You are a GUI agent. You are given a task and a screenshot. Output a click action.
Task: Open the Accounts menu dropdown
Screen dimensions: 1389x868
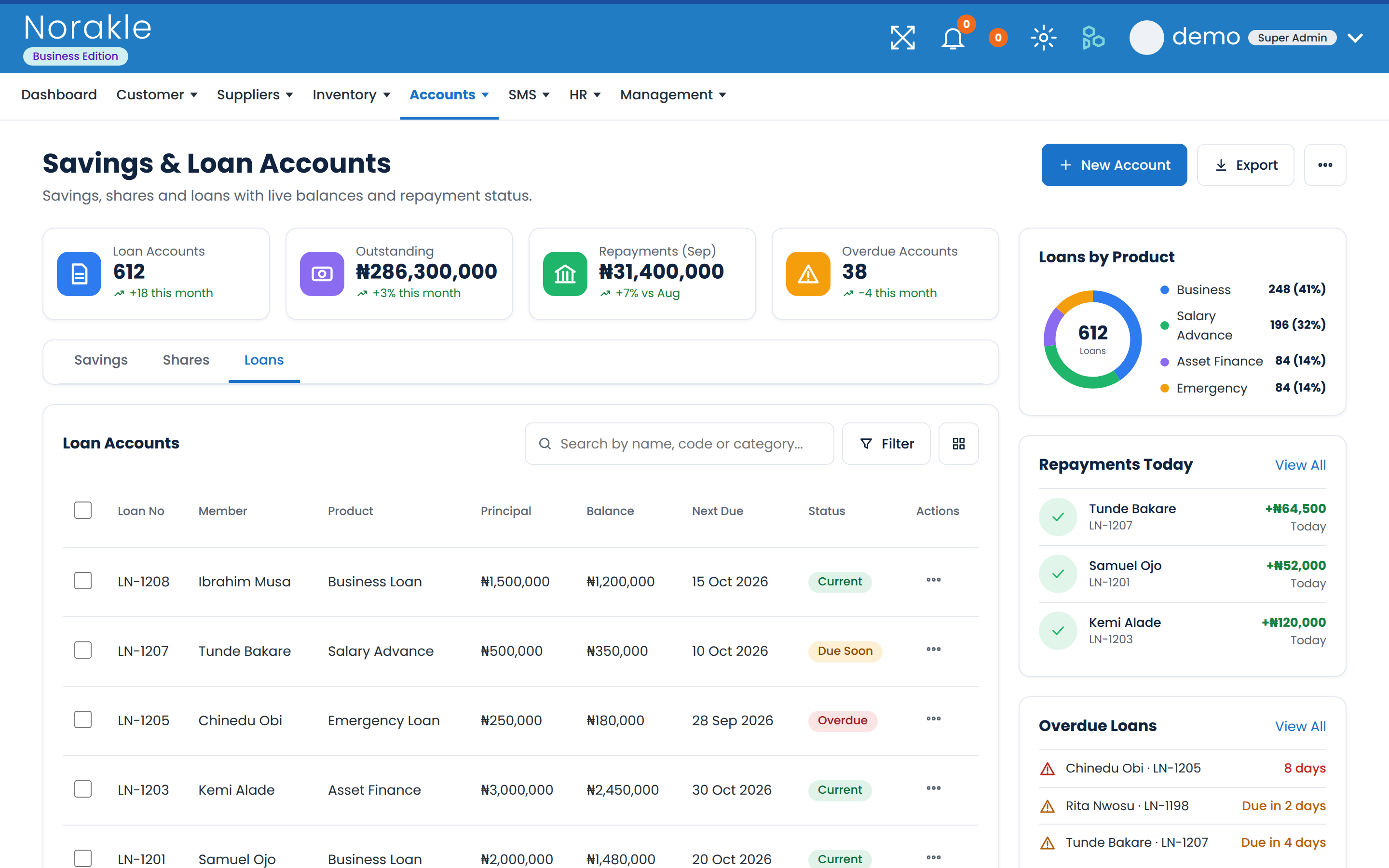(449, 95)
